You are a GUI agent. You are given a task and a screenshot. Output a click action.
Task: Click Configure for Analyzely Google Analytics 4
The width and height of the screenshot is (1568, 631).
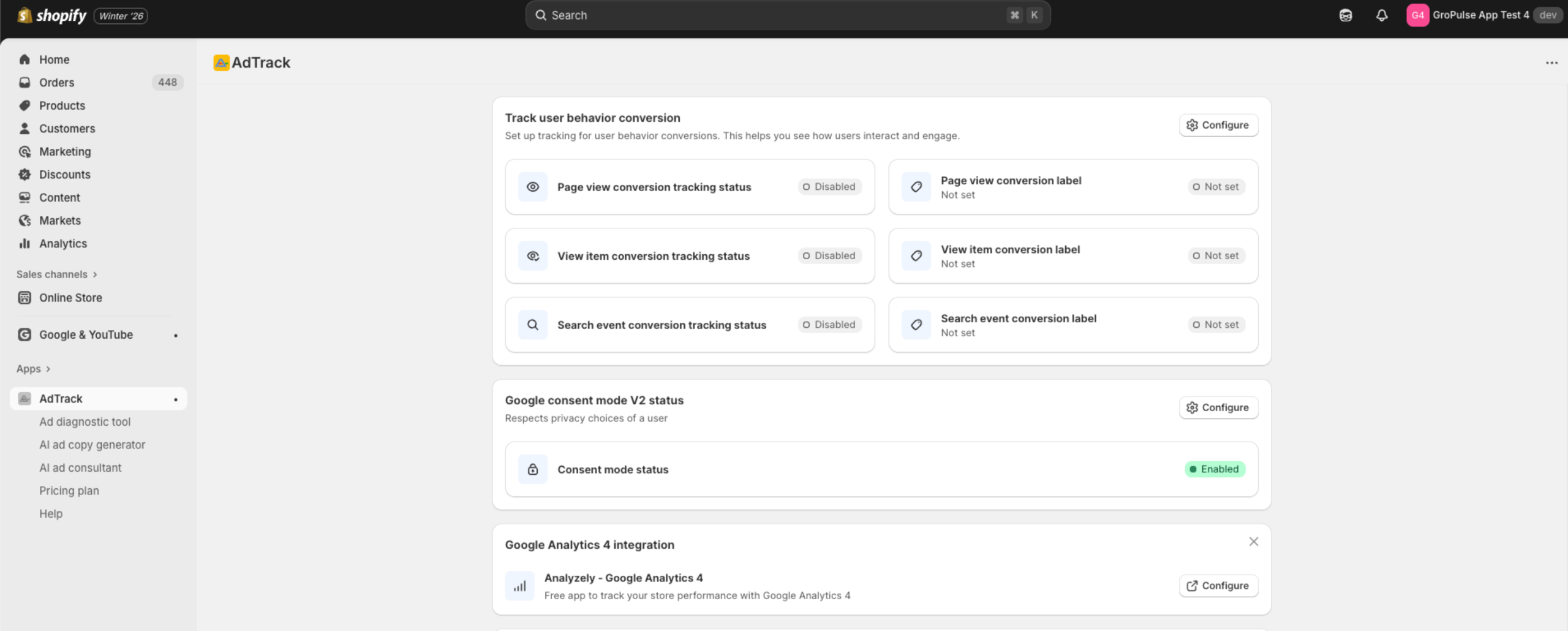1218,585
